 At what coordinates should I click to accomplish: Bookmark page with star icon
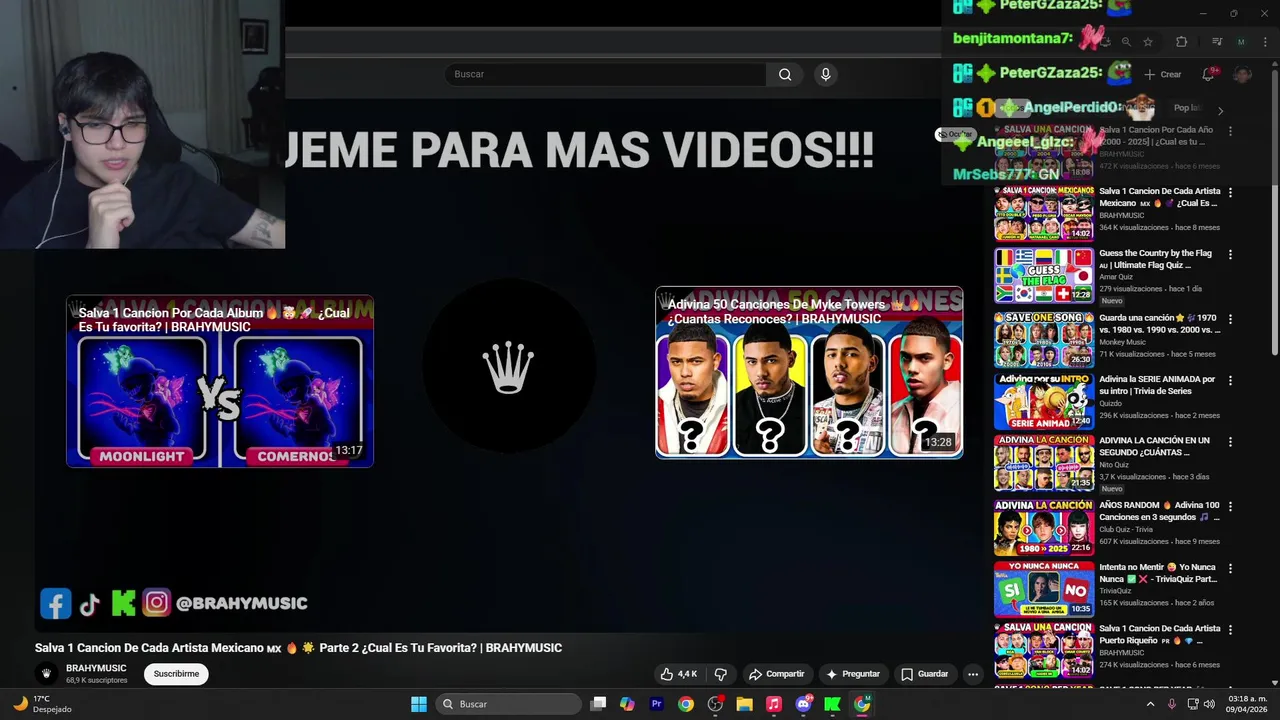pos(1147,42)
